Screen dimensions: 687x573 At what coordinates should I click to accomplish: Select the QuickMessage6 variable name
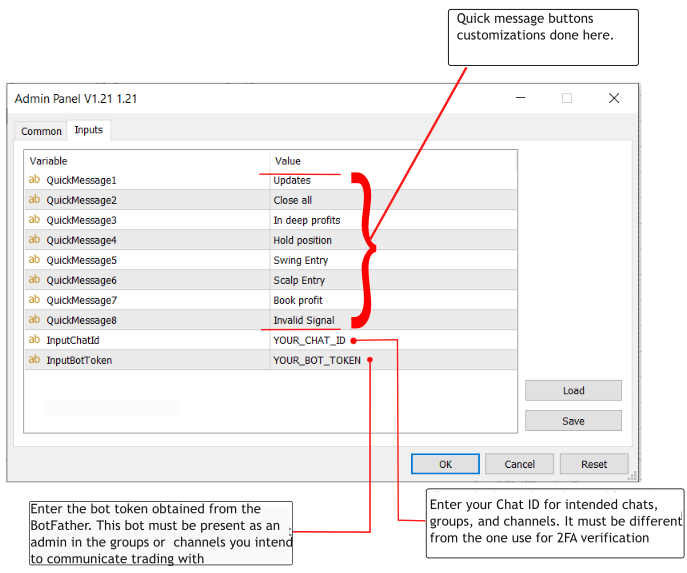coord(81,280)
